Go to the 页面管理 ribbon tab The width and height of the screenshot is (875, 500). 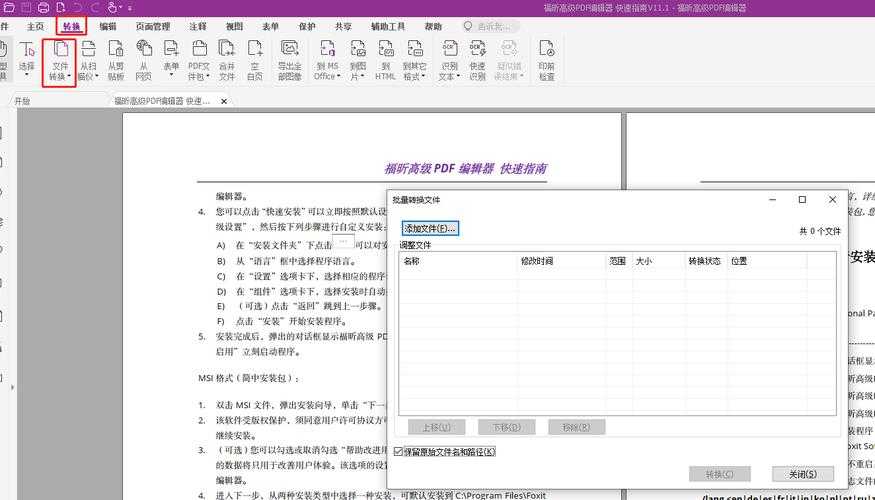[152, 26]
